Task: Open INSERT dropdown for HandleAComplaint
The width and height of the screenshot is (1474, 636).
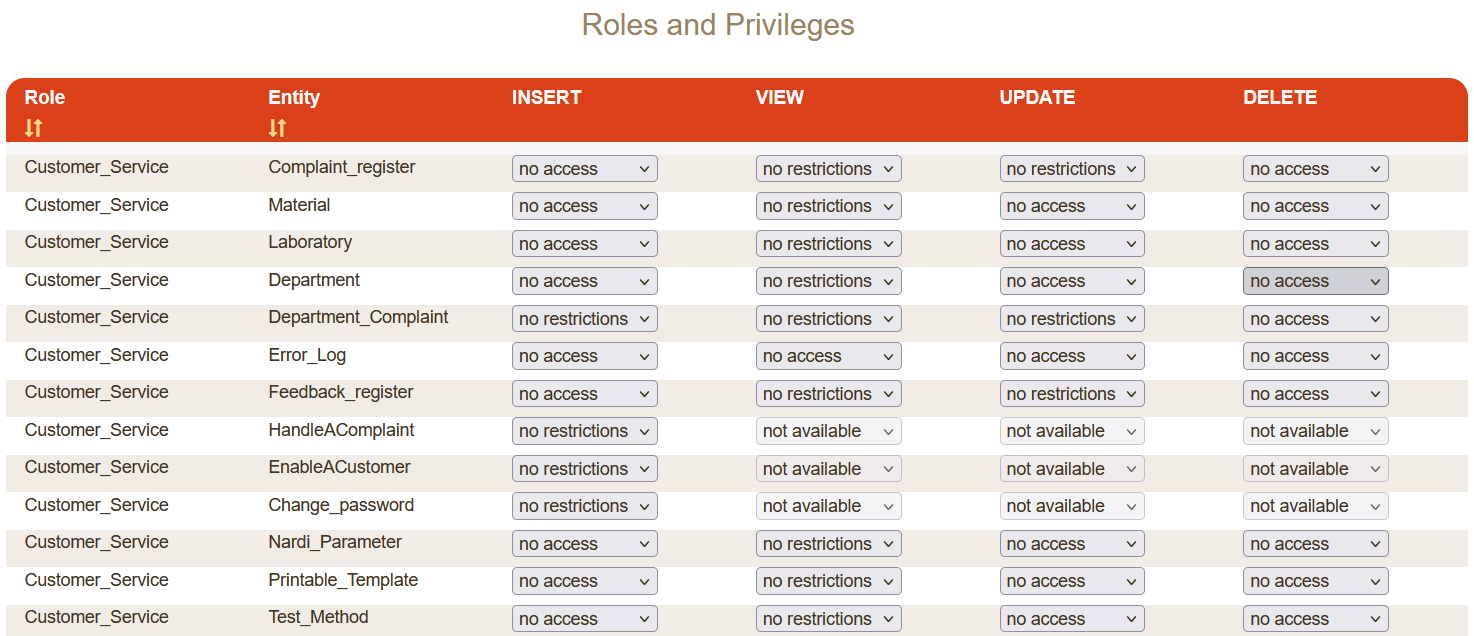Action: (x=585, y=431)
